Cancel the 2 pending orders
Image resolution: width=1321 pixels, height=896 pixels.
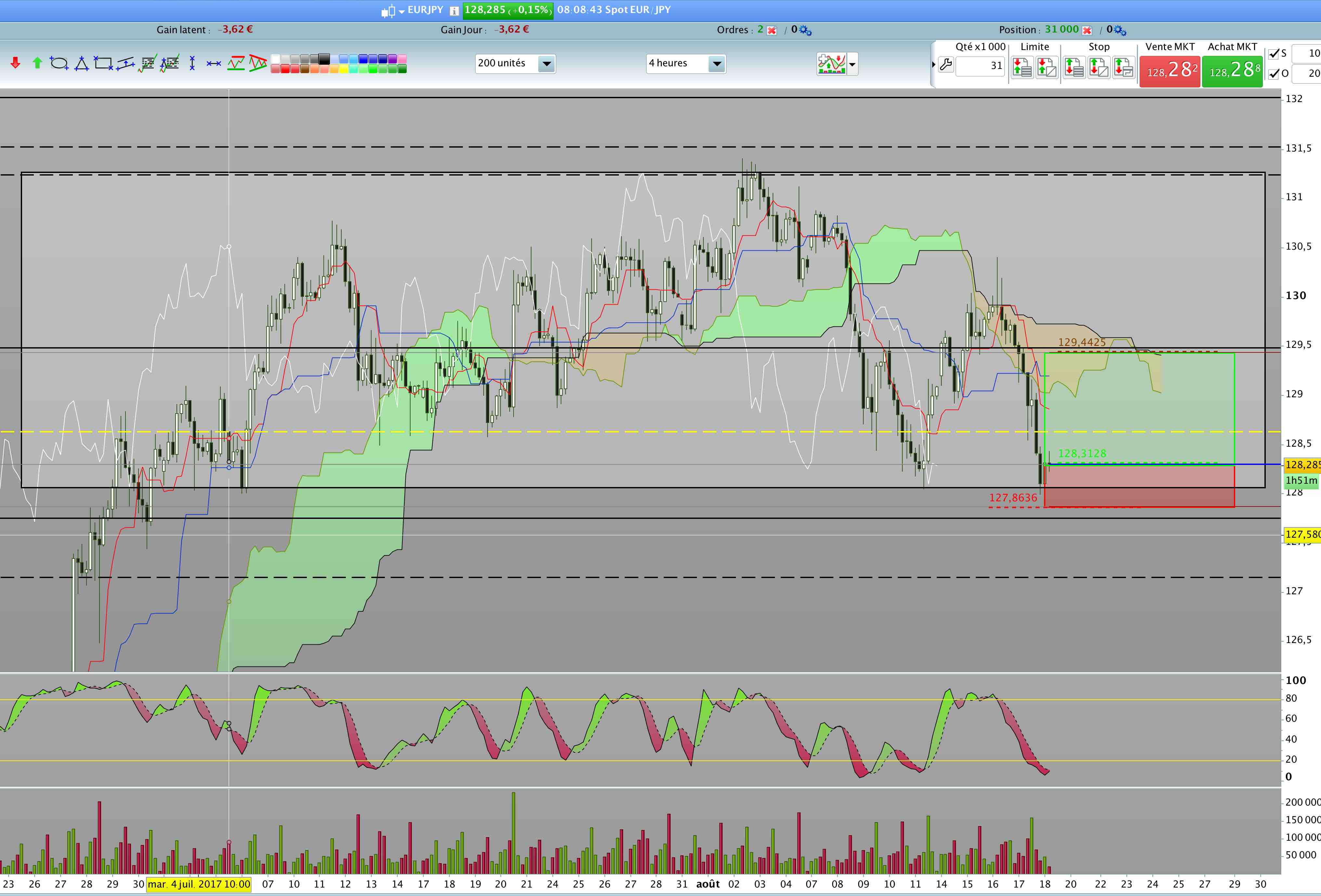coord(771,31)
